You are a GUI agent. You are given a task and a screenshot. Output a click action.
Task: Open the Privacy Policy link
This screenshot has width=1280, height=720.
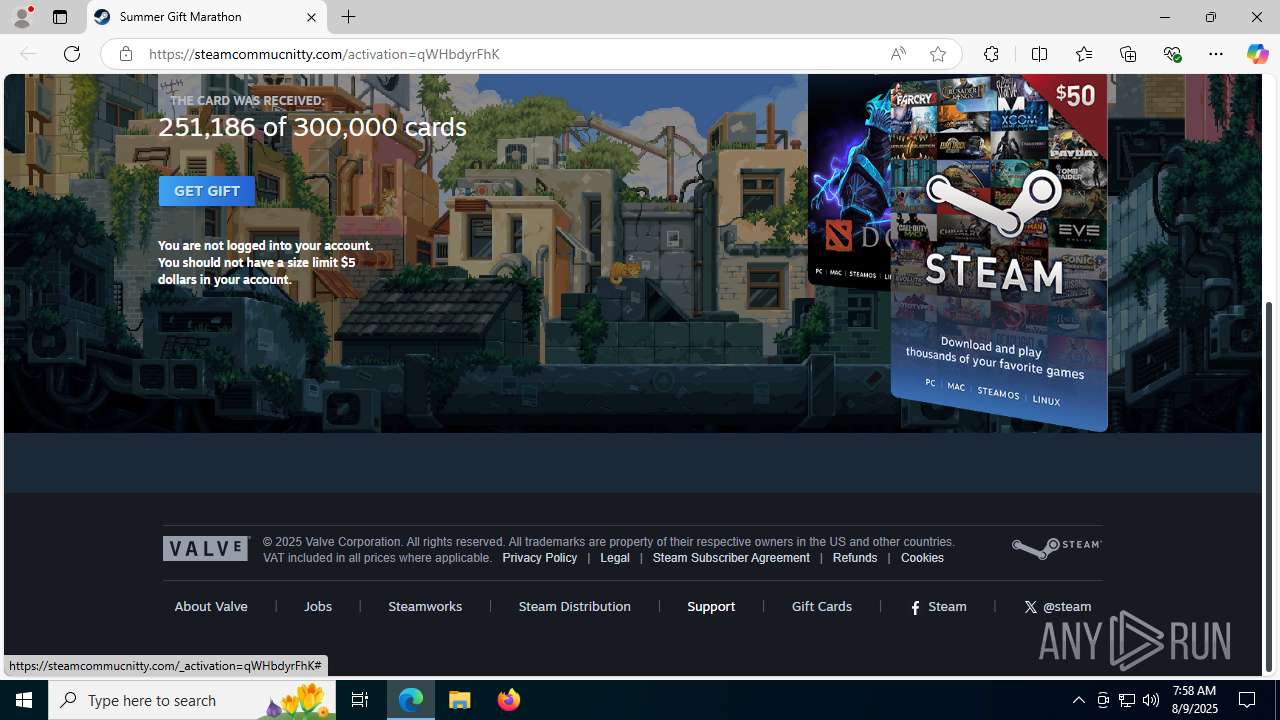coord(539,558)
